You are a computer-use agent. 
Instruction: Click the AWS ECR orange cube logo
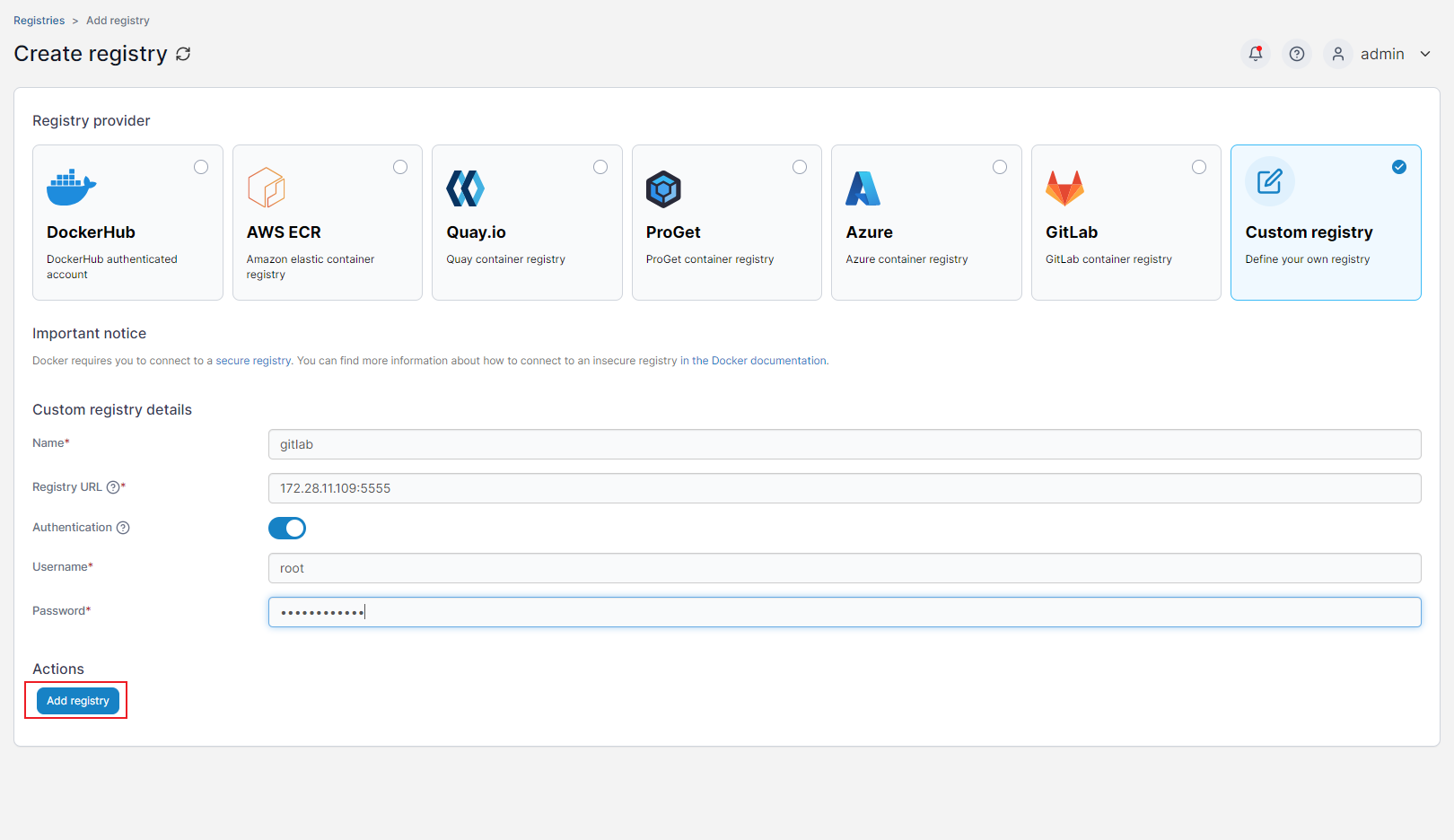tap(267, 188)
